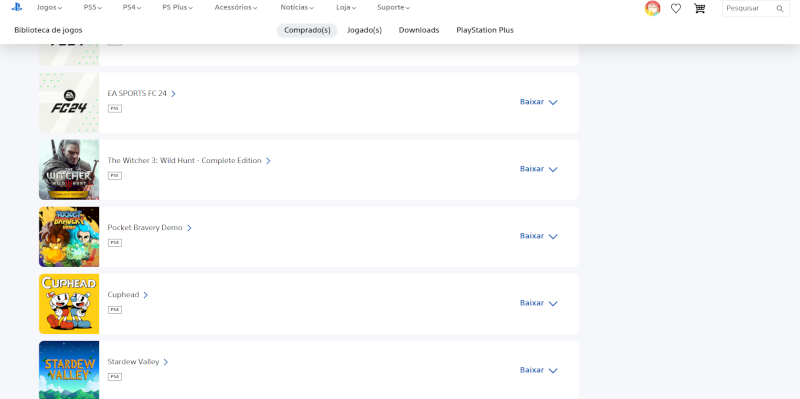Expand the download chevron for Pocket Bravery Demo
The width and height of the screenshot is (800, 399).
click(x=553, y=236)
